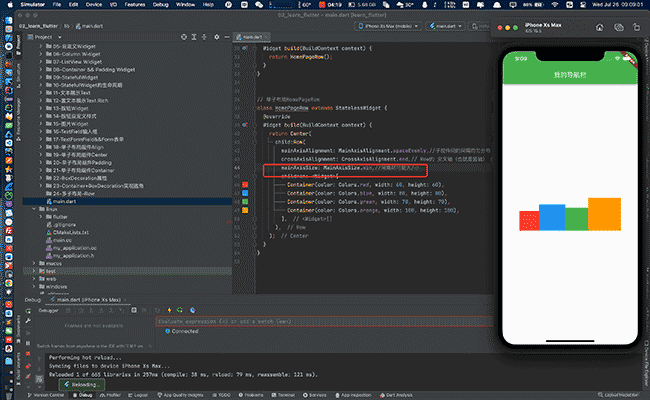Click red color swatch in gutter
The height and width of the screenshot is (400, 650).
click(x=245, y=184)
